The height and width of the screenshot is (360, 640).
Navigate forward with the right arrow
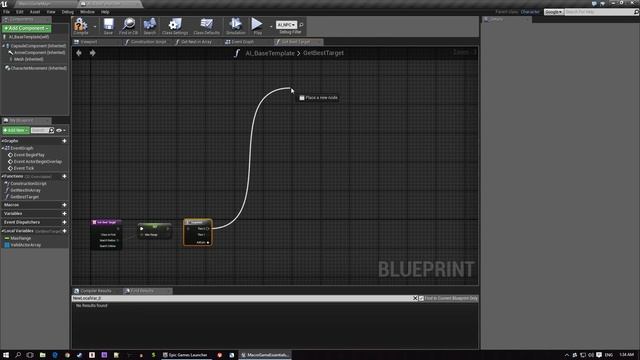93,53
